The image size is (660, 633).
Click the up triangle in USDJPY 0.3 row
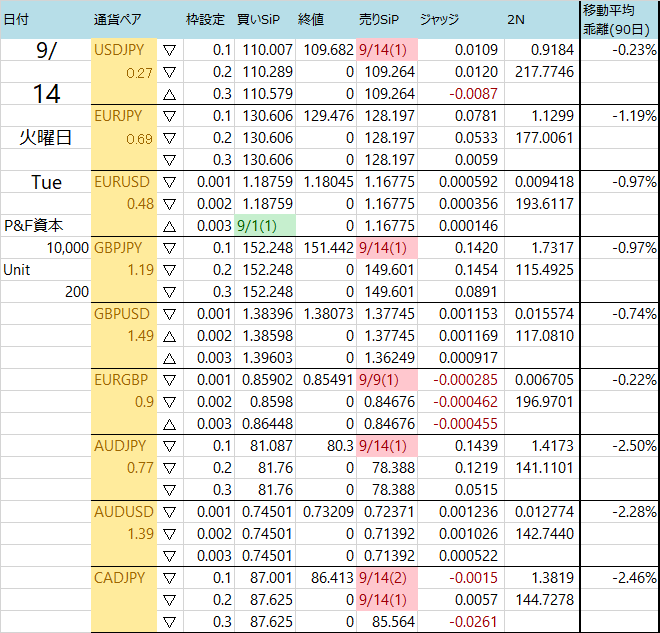click(169, 95)
